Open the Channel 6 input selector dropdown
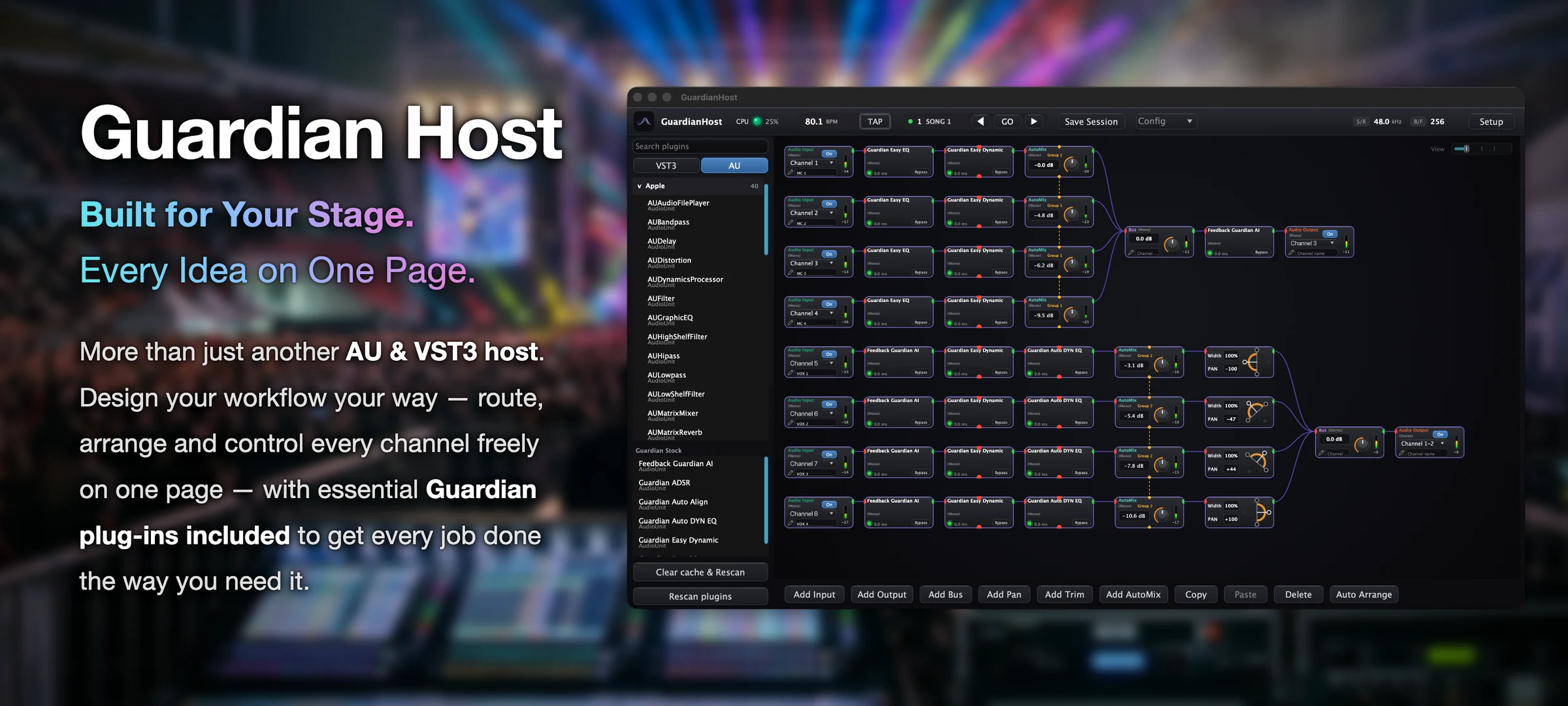This screenshot has height=706, width=1568. coord(812,414)
